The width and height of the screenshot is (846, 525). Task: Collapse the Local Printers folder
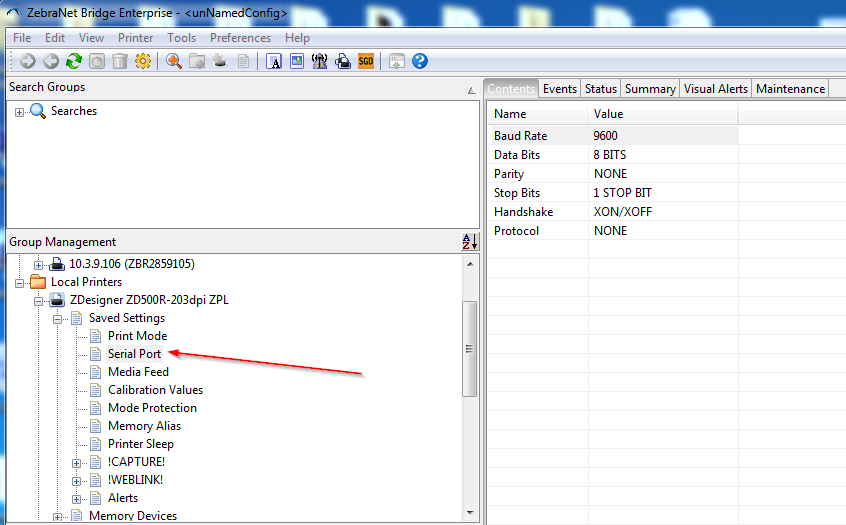point(21,283)
